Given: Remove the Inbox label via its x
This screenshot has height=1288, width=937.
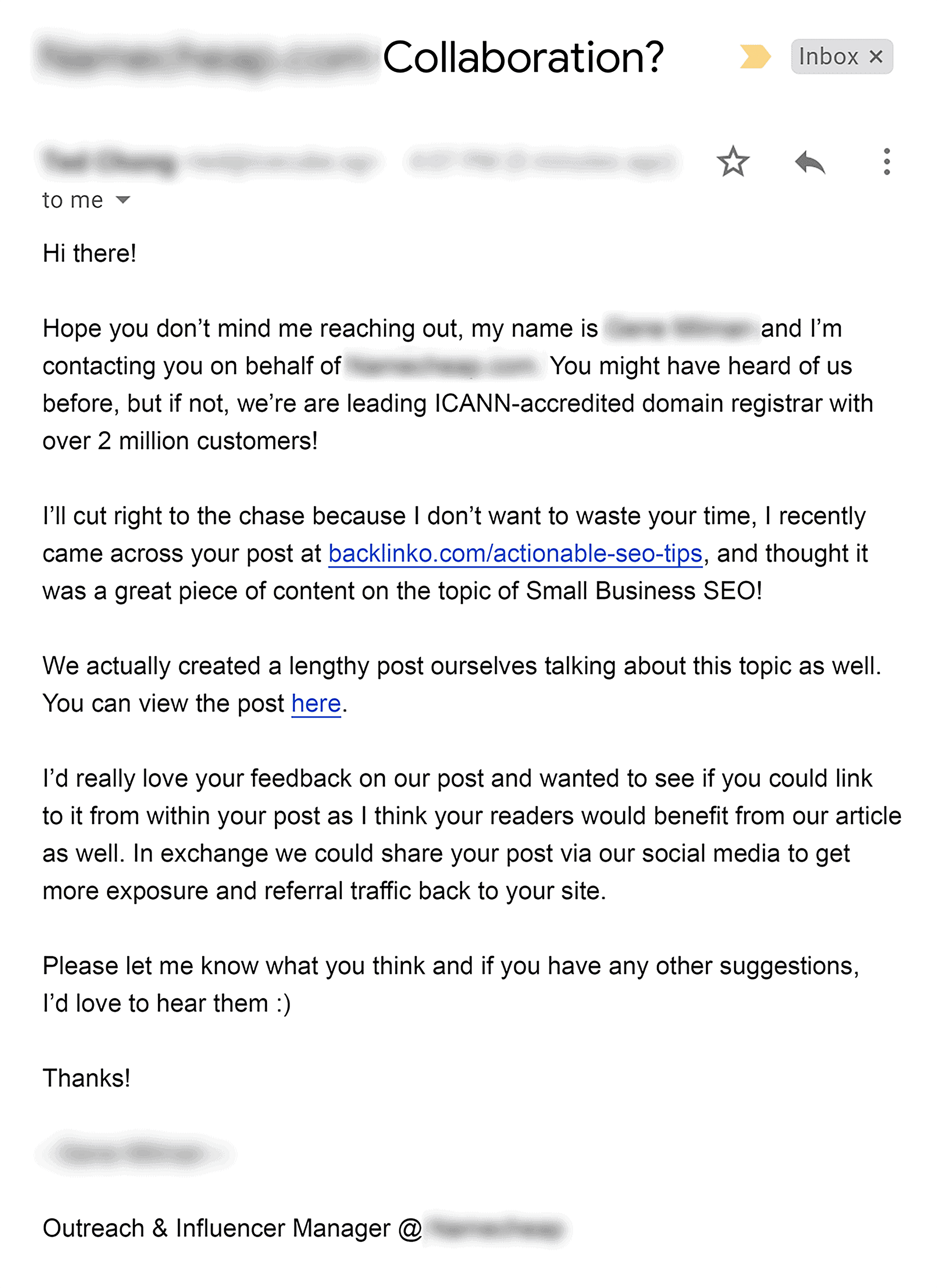Looking at the screenshot, I should [877, 56].
